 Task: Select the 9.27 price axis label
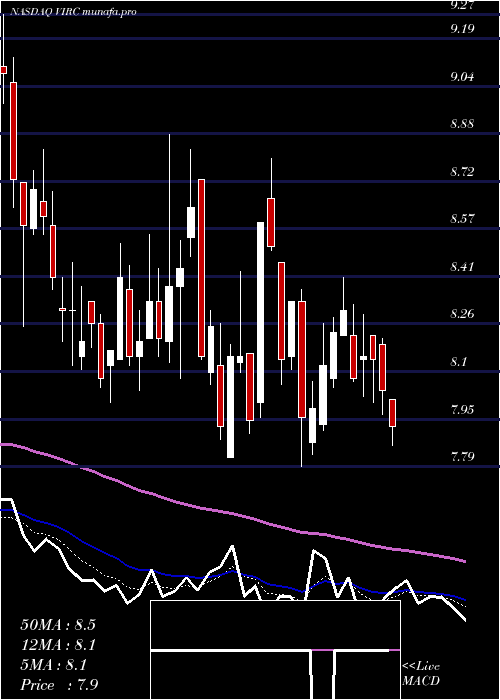(x=462, y=5)
